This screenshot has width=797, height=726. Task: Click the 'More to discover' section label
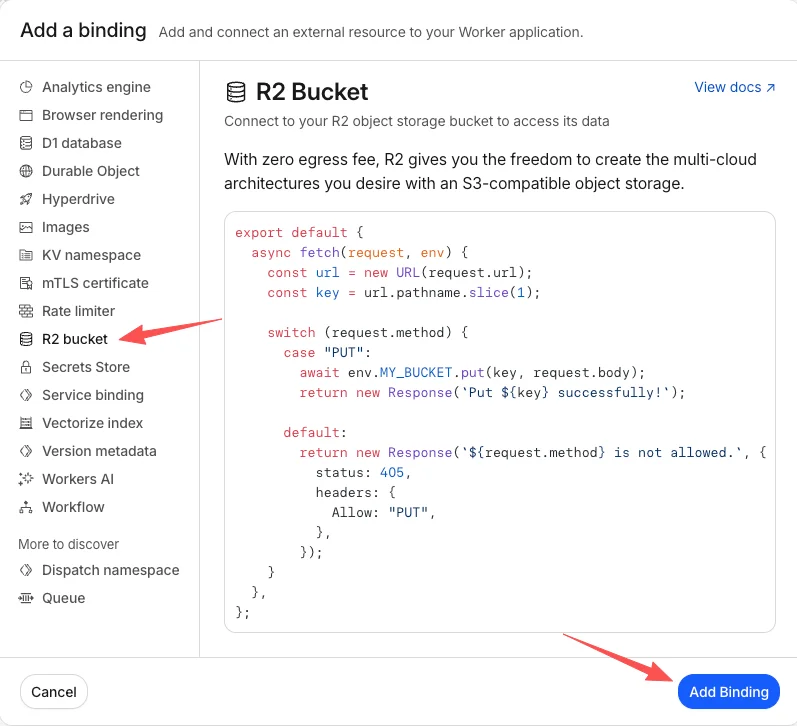(69, 544)
